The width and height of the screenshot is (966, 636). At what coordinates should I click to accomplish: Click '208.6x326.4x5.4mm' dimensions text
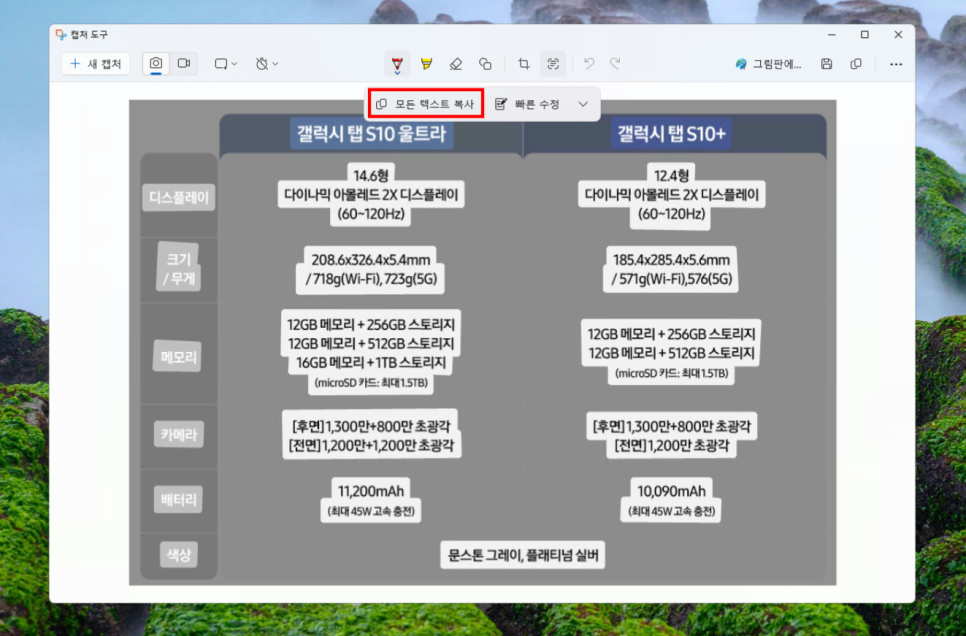371,259
